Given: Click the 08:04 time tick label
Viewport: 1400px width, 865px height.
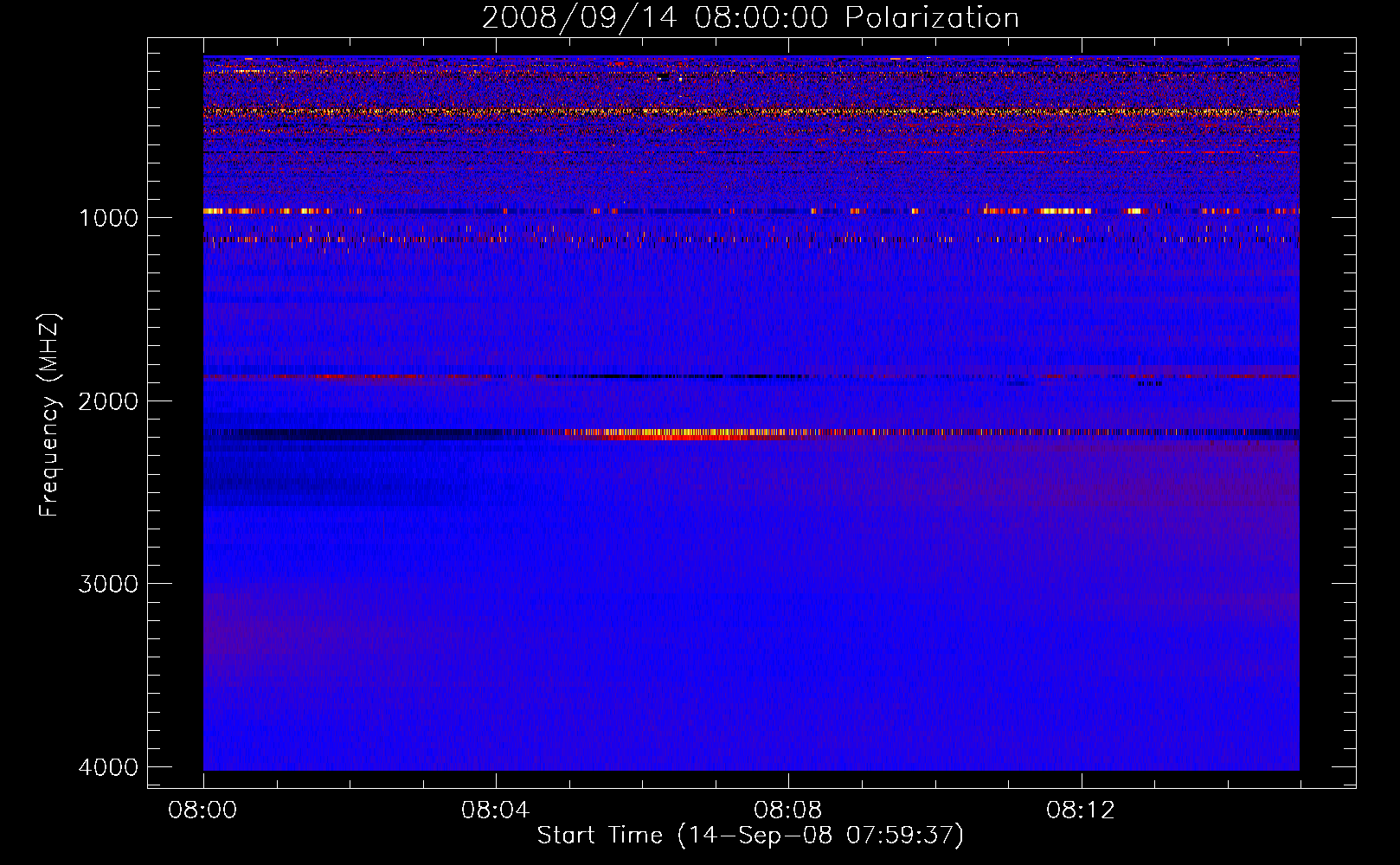Looking at the screenshot, I should [495, 811].
